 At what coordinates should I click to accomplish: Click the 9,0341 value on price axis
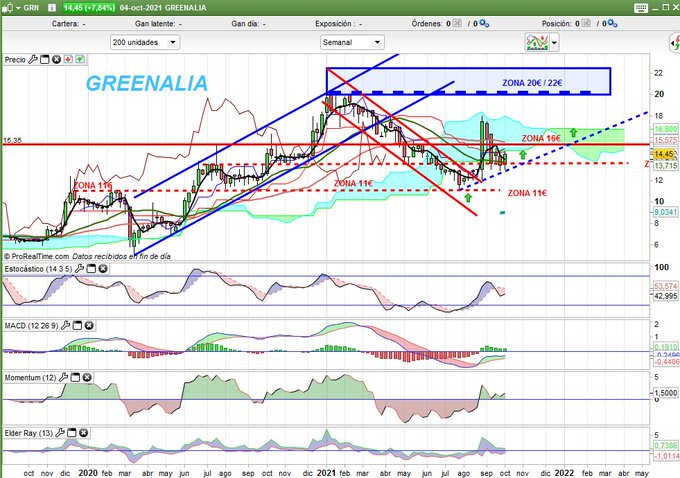tap(666, 212)
